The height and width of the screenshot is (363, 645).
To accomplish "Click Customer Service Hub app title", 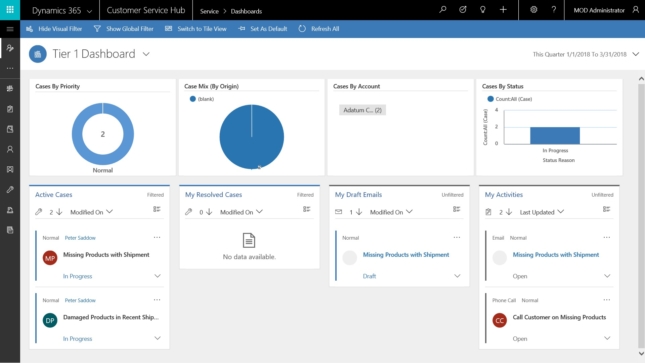I will point(146,10).
